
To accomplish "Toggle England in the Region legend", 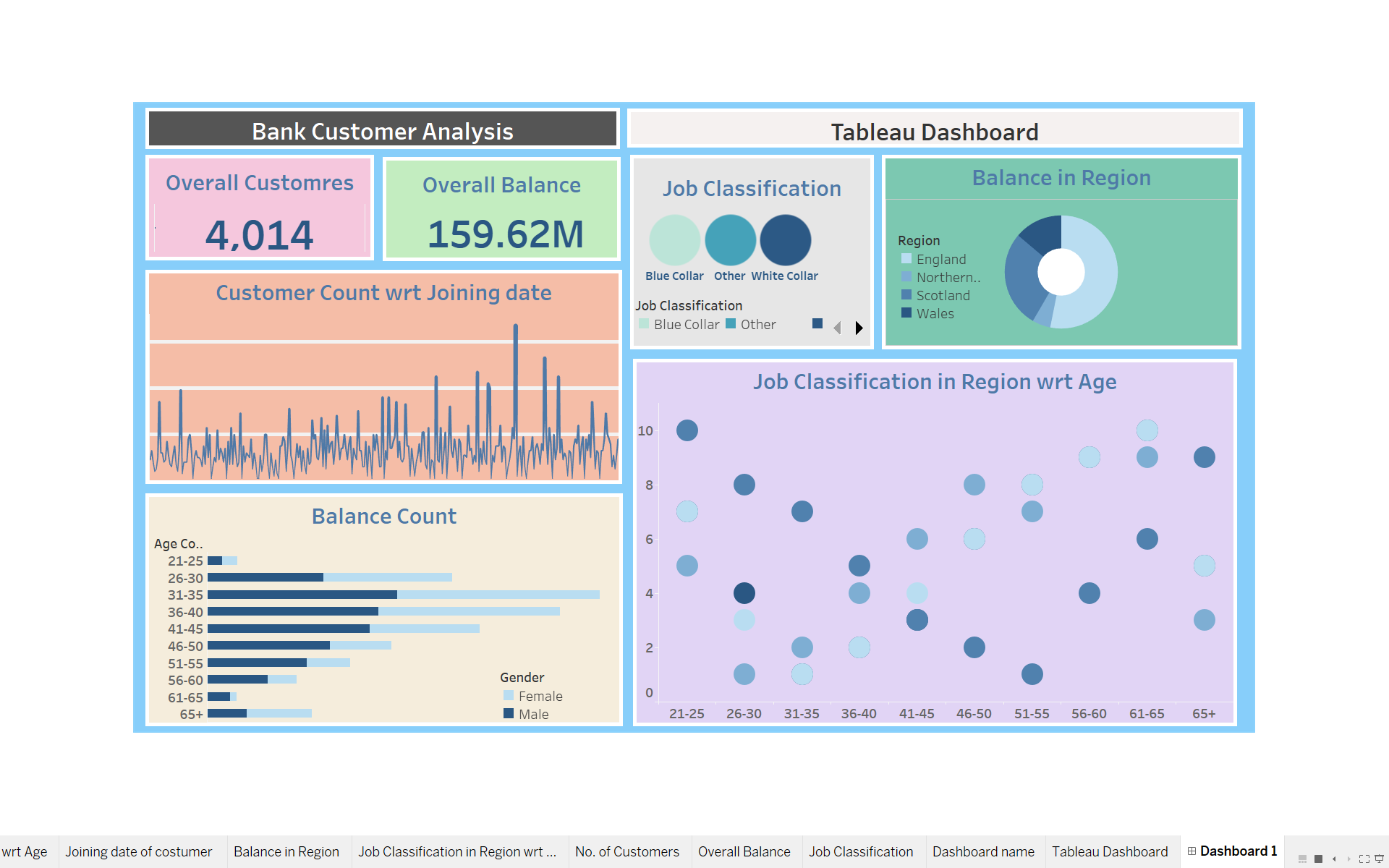I will point(940,259).
